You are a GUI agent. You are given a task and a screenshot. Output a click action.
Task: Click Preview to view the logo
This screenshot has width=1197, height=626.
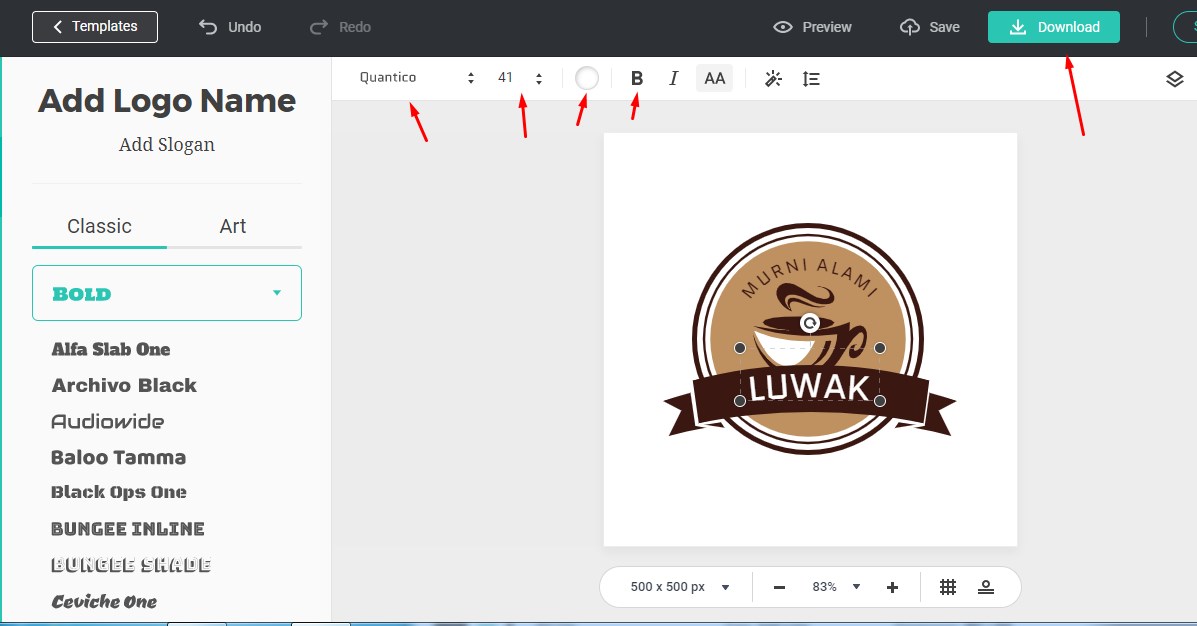click(x=812, y=27)
